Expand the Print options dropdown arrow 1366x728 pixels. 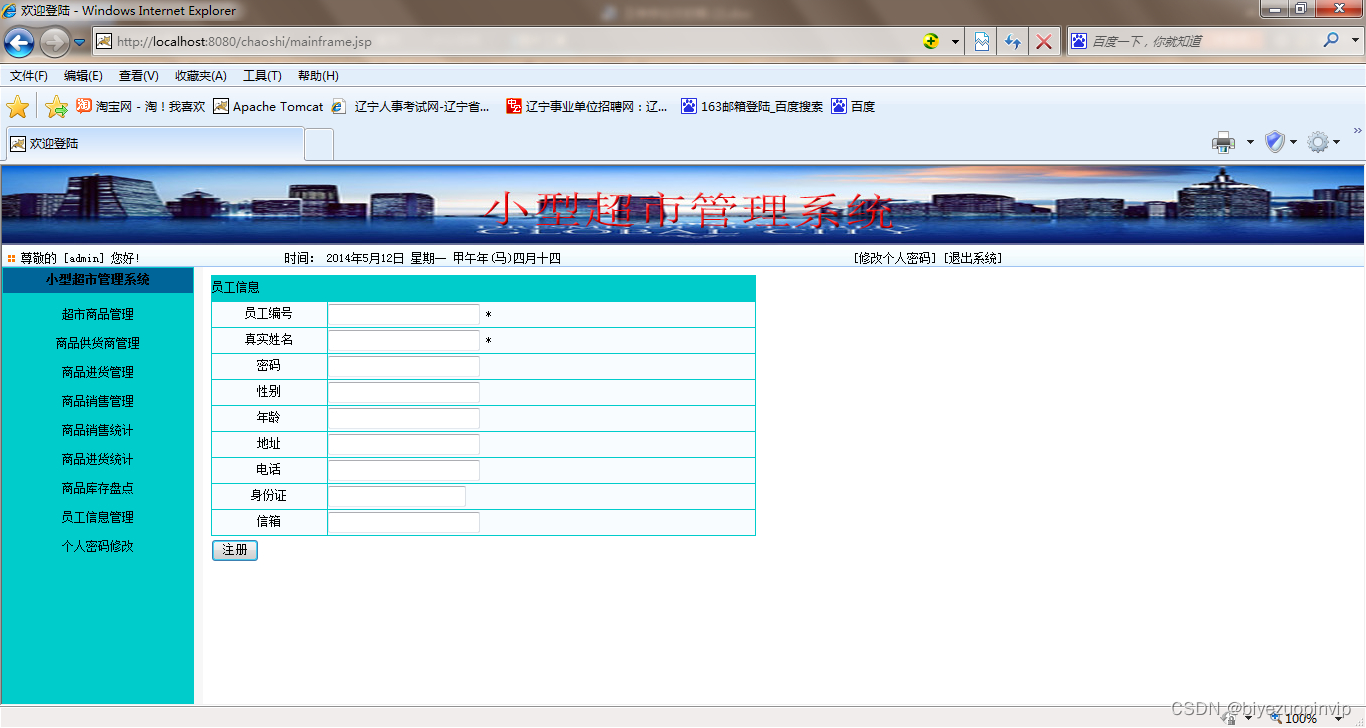(1250, 142)
